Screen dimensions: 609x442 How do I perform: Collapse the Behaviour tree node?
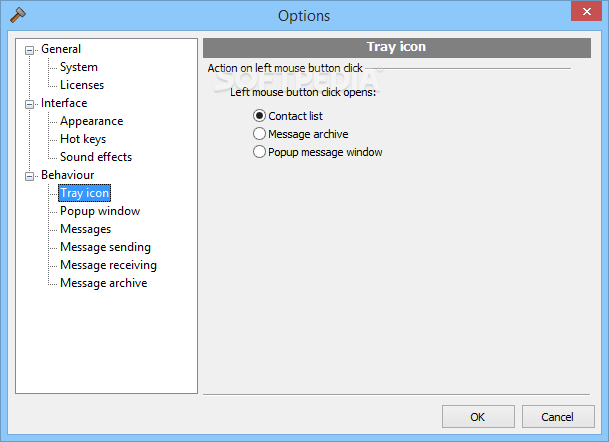[30, 176]
